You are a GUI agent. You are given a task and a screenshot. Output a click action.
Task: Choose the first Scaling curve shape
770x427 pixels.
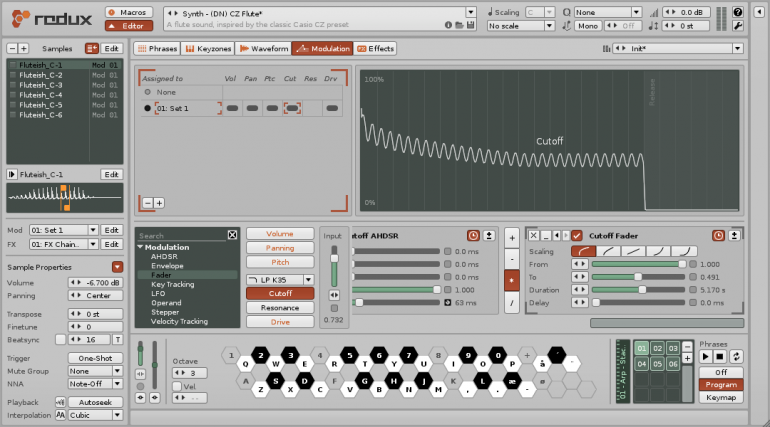point(582,251)
